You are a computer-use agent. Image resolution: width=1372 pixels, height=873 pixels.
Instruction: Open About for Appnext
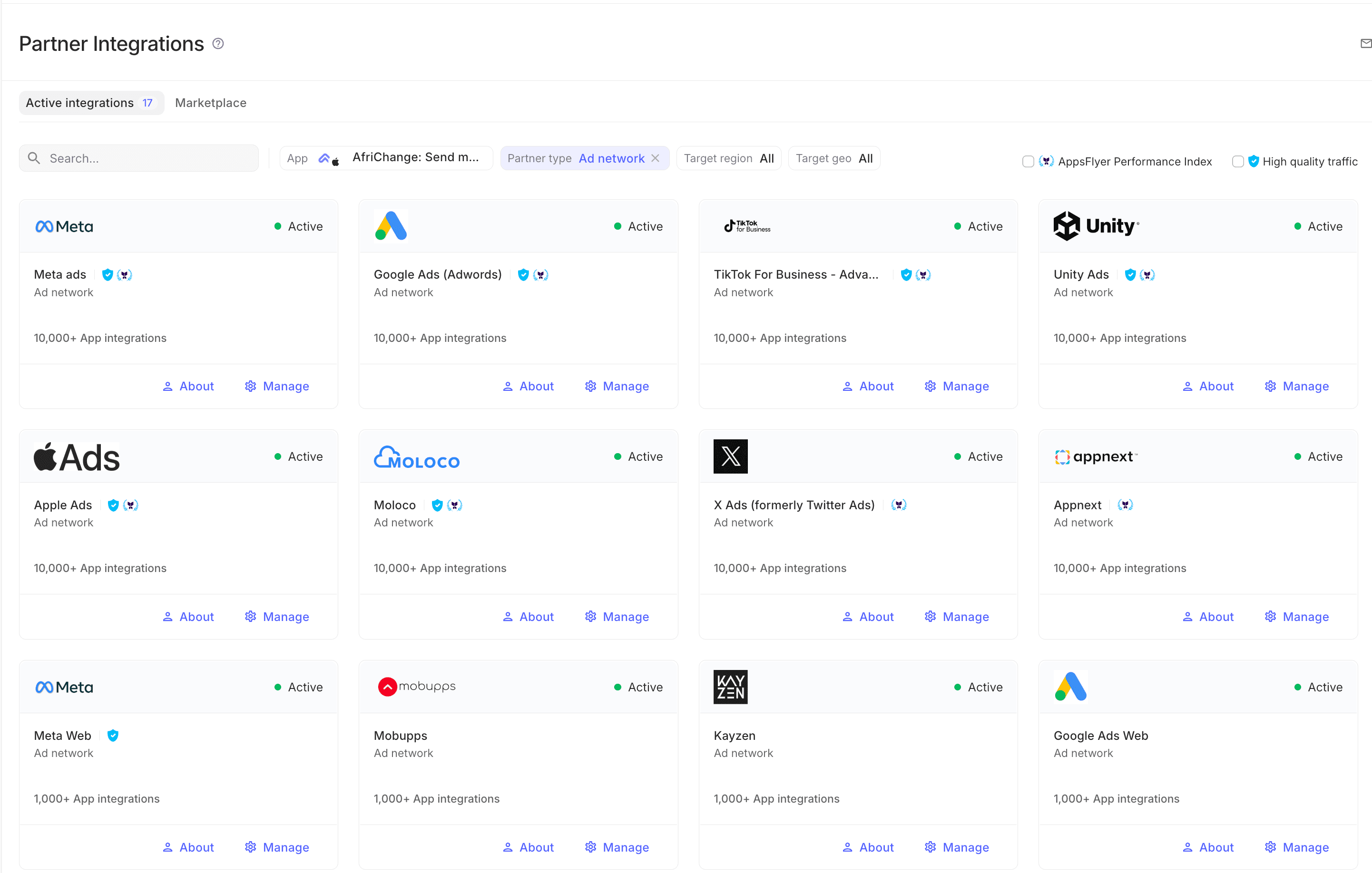pyautogui.click(x=1208, y=617)
